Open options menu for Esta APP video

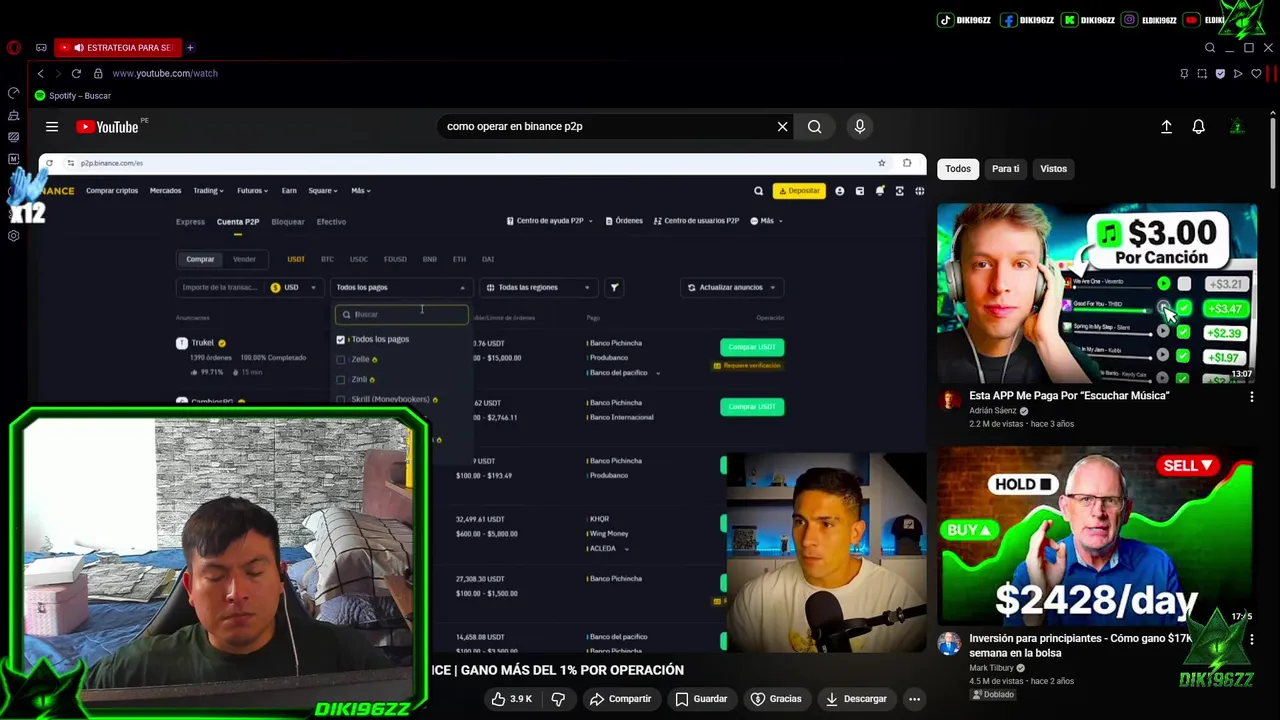coord(1251,397)
